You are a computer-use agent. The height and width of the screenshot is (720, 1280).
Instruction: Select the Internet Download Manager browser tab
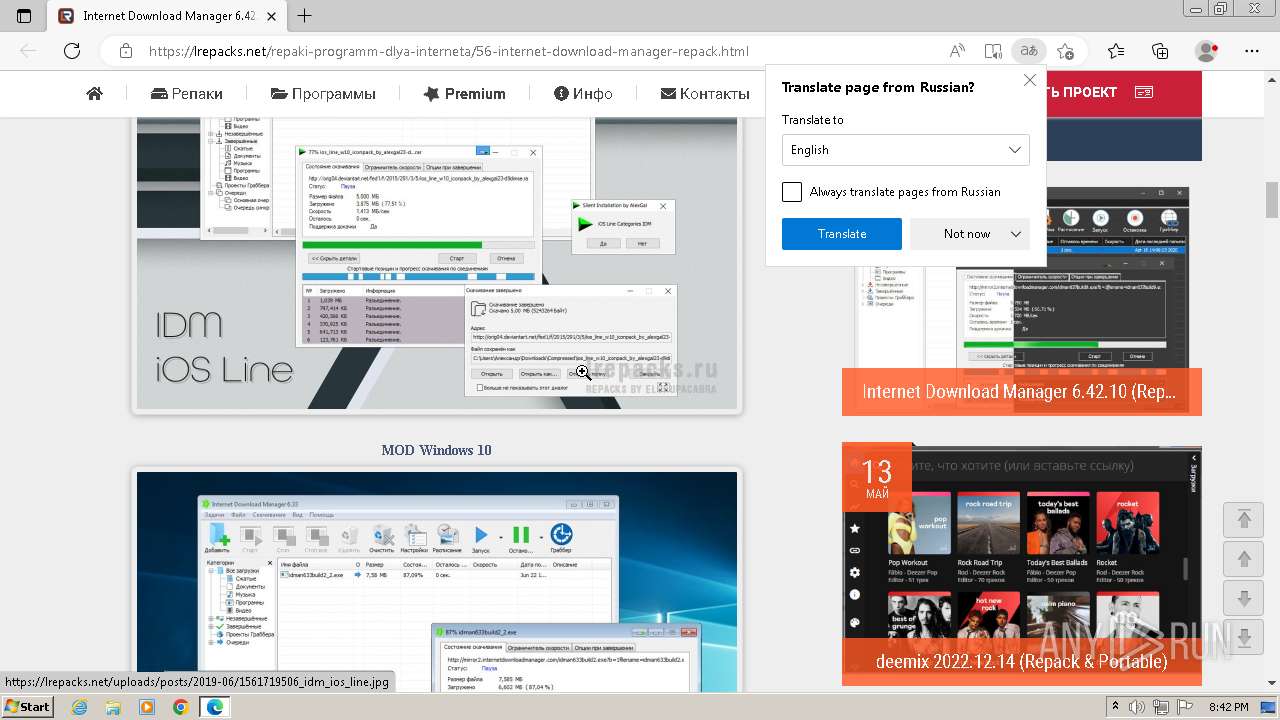[x=168, y=16]
